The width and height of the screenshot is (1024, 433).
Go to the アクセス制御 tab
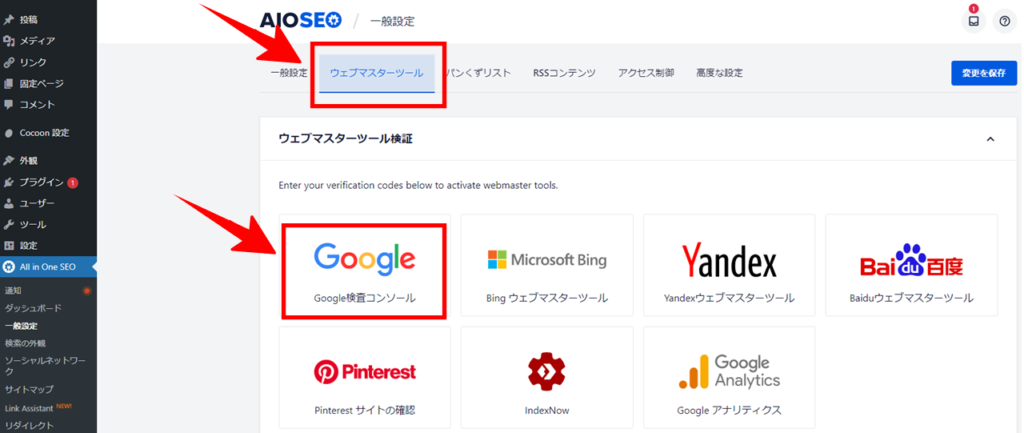pyautogui.click(x=646, y=73)
